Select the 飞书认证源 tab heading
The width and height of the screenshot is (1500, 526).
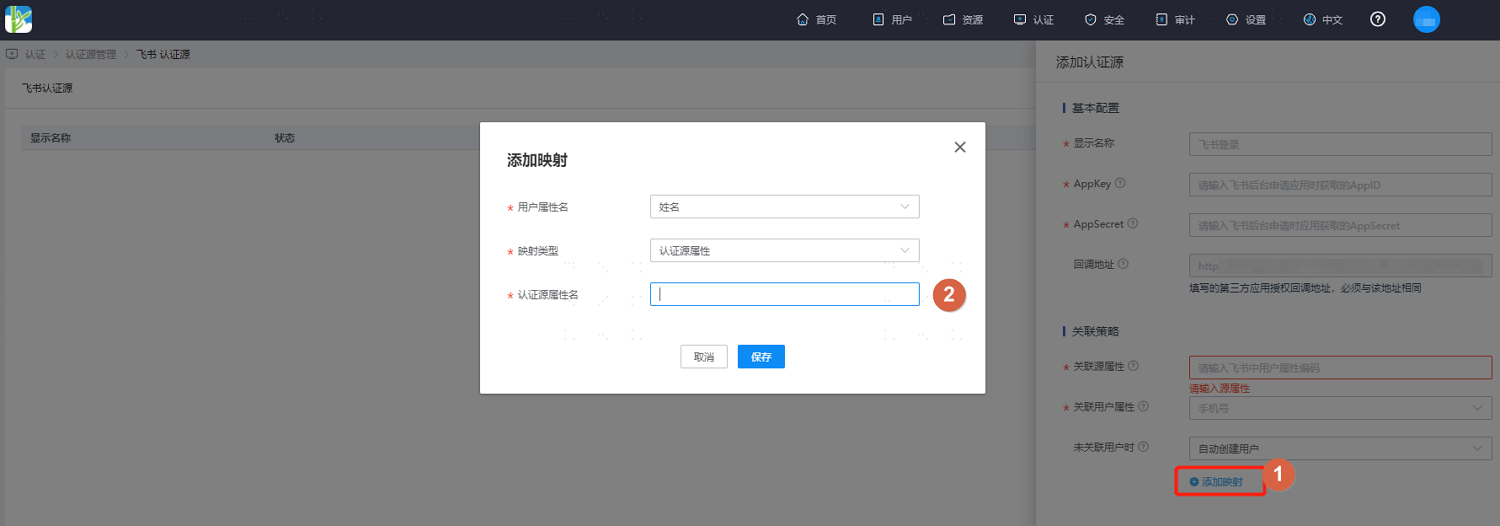47,88
